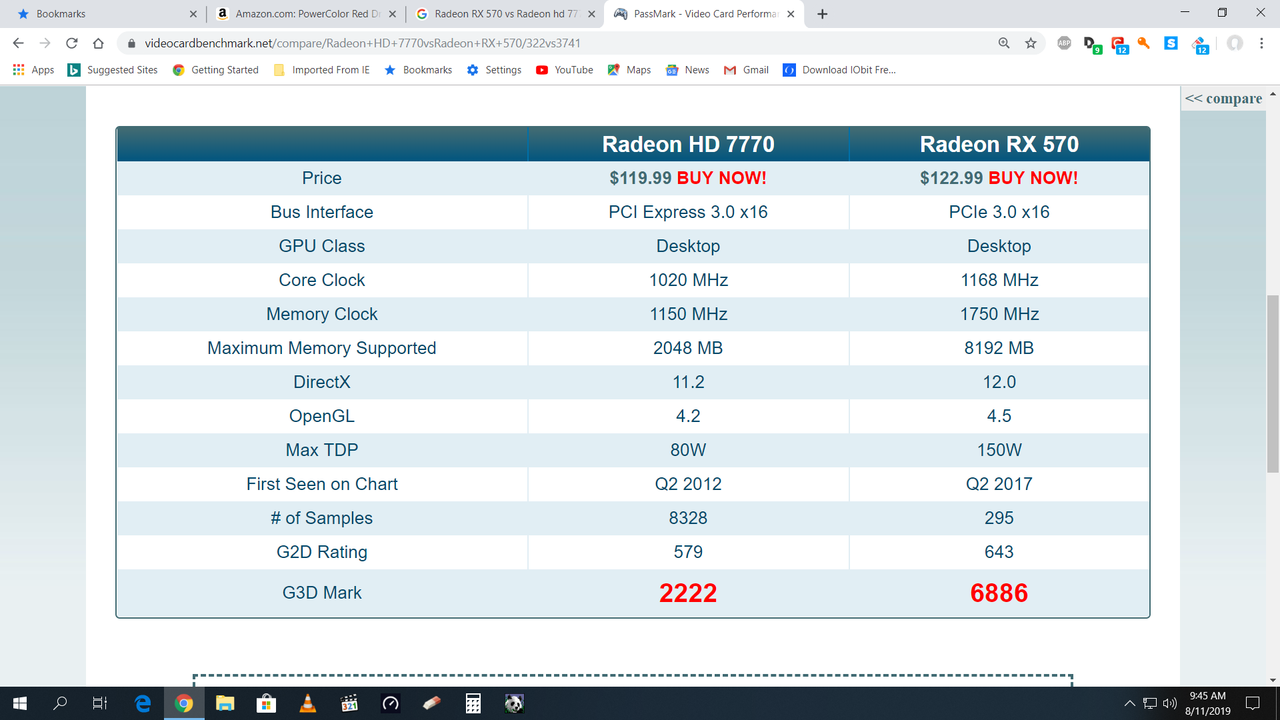Image resolution: width=1280 pixels, height=720 pixels.
Task: Open the orange key extension
Action: pyautogui.click(x=1144, y=43)
